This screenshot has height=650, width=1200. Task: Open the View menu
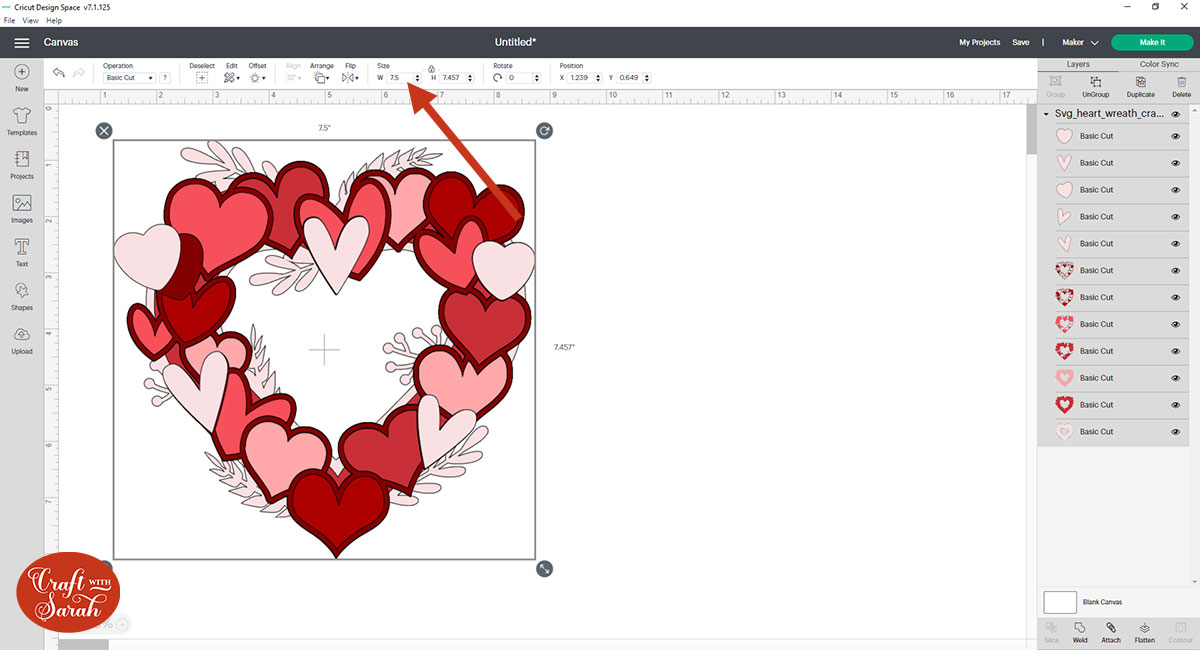pos(30,20)
